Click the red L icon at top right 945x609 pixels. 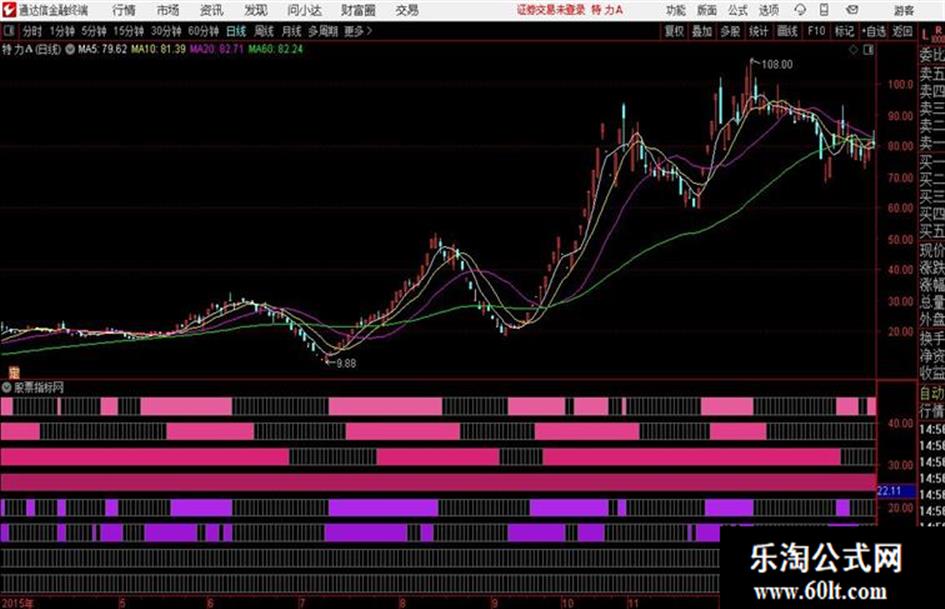[925, 35]
